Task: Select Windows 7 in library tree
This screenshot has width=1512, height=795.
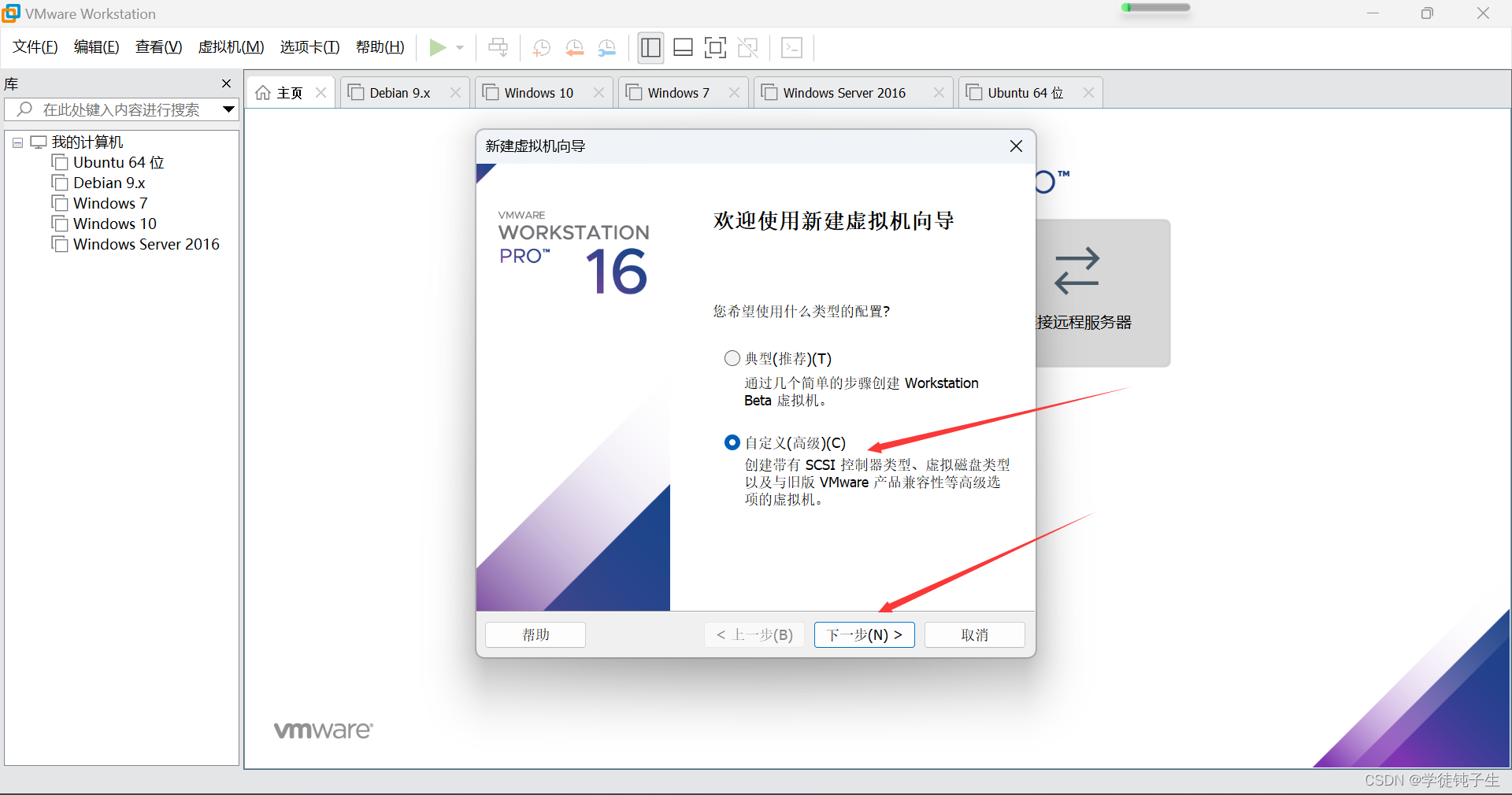Action: tap(110, 203)
